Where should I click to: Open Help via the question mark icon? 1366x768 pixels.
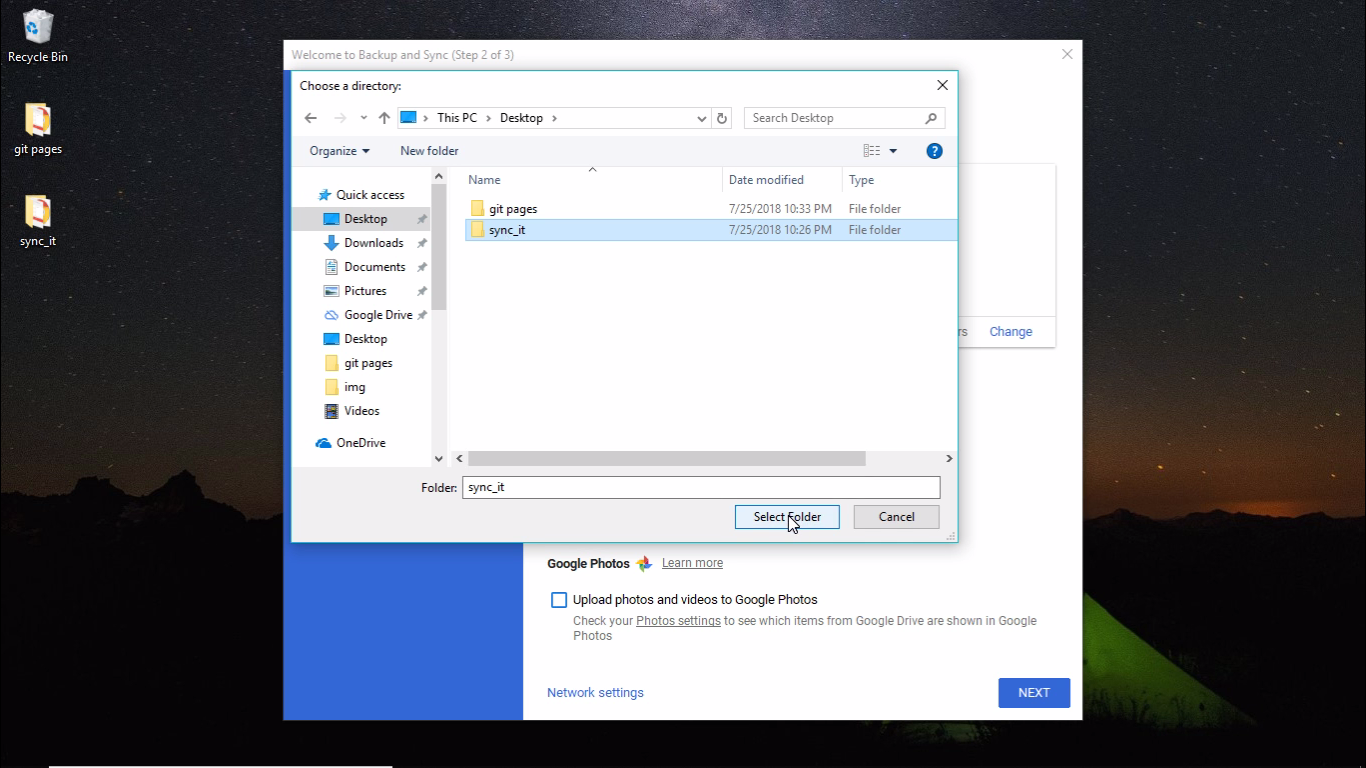tap(934, 151)
